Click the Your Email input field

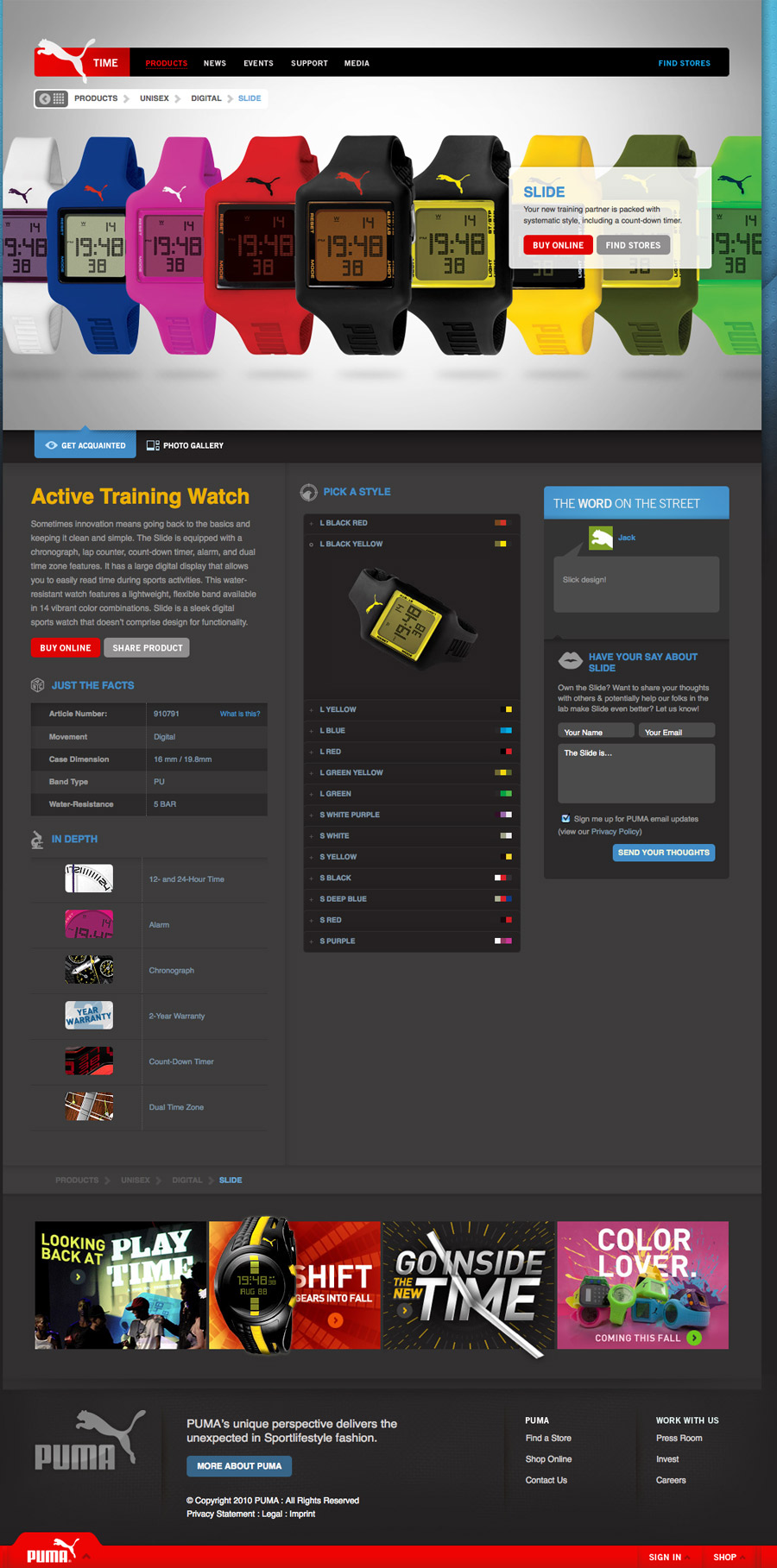[x=677, y=732]
